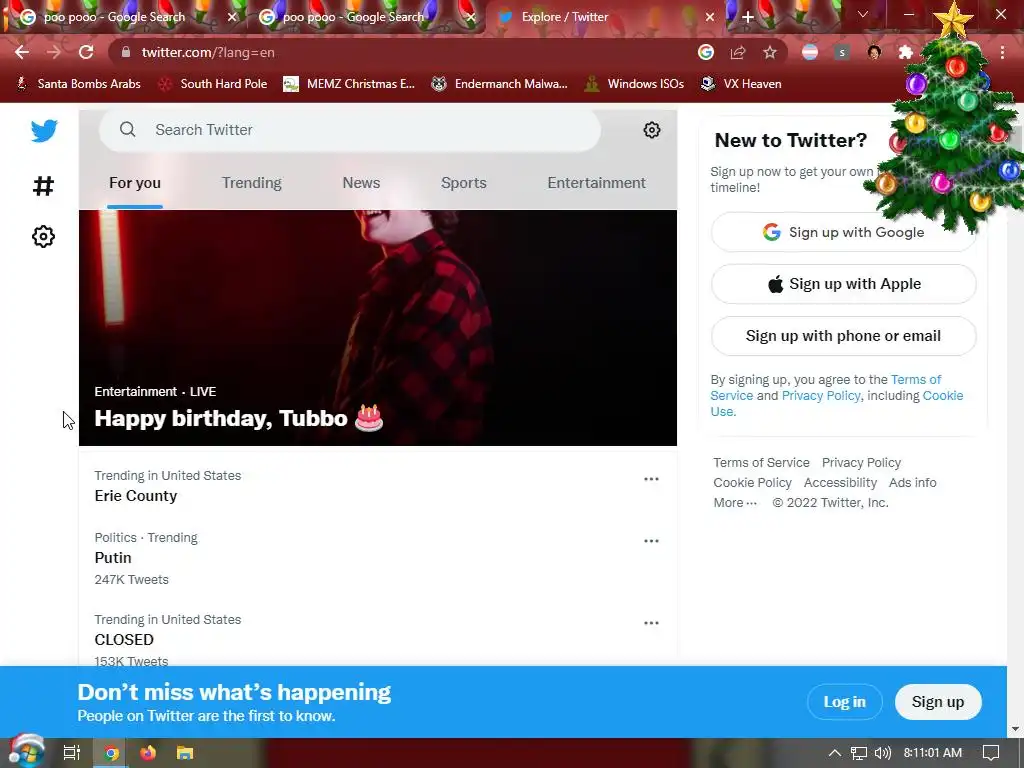The image size is (1024, 768).
Task: Open Firefox from the taskbar
Action: click(148, 753)
